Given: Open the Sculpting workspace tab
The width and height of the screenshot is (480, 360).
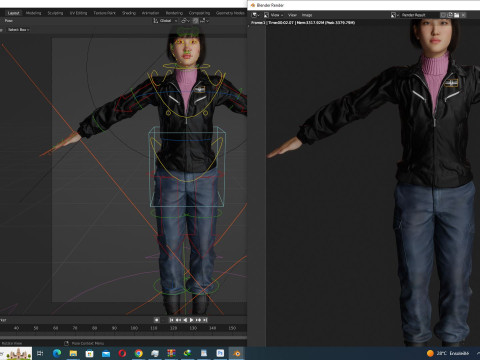Looking at the screenshot, I should click(x=55, y=13).
